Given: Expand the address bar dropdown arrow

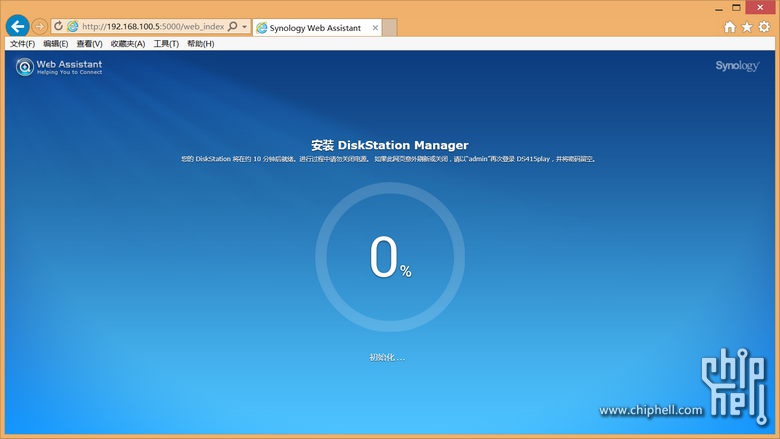Looking at the screenshot, I should [x=244, y=27].
